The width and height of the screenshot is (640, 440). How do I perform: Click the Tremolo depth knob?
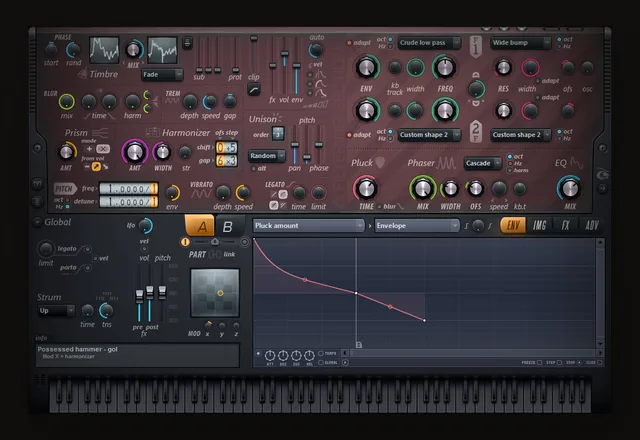tap(189, 102)
